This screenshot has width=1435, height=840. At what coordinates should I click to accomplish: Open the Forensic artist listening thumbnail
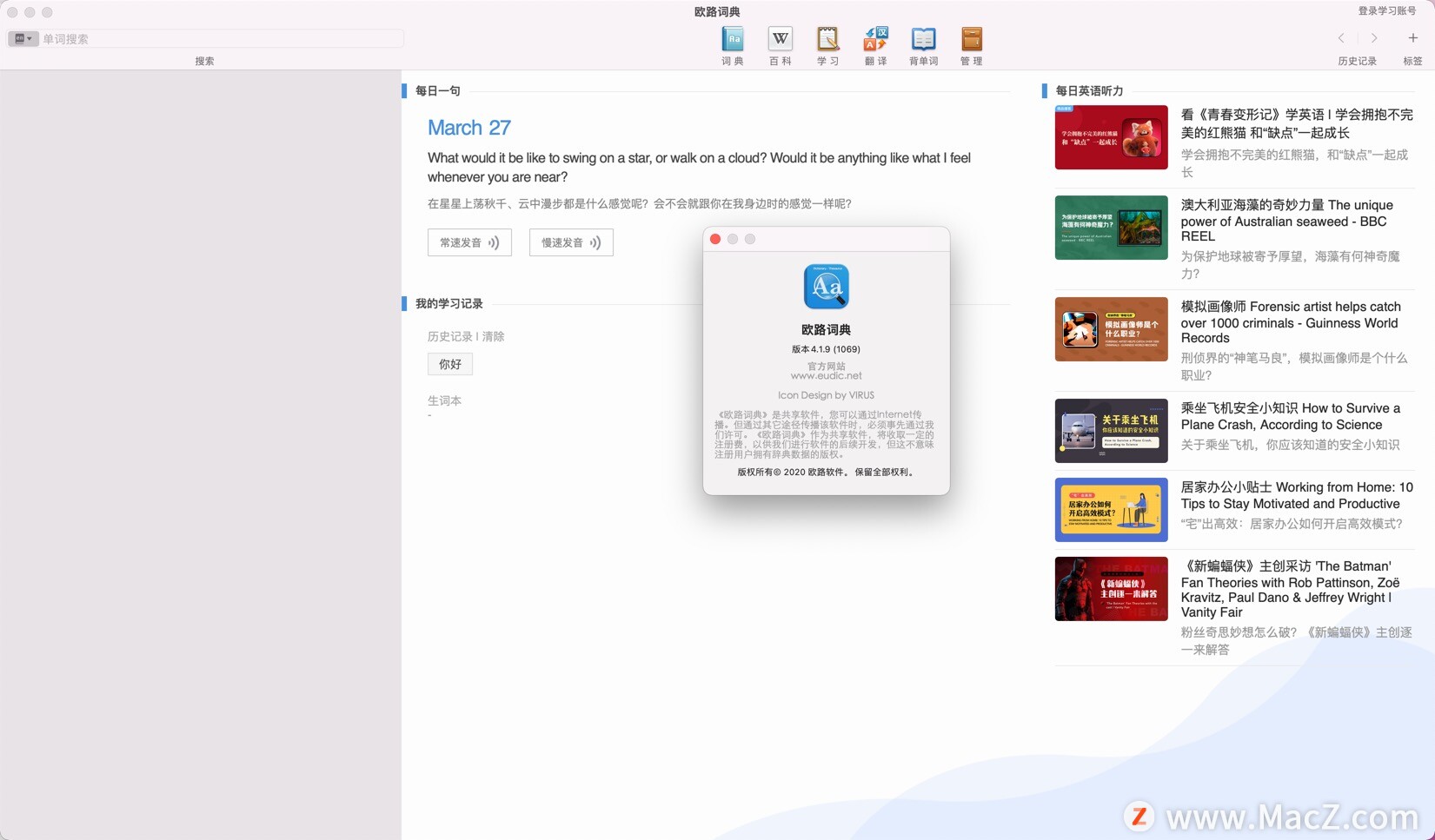1111,329
